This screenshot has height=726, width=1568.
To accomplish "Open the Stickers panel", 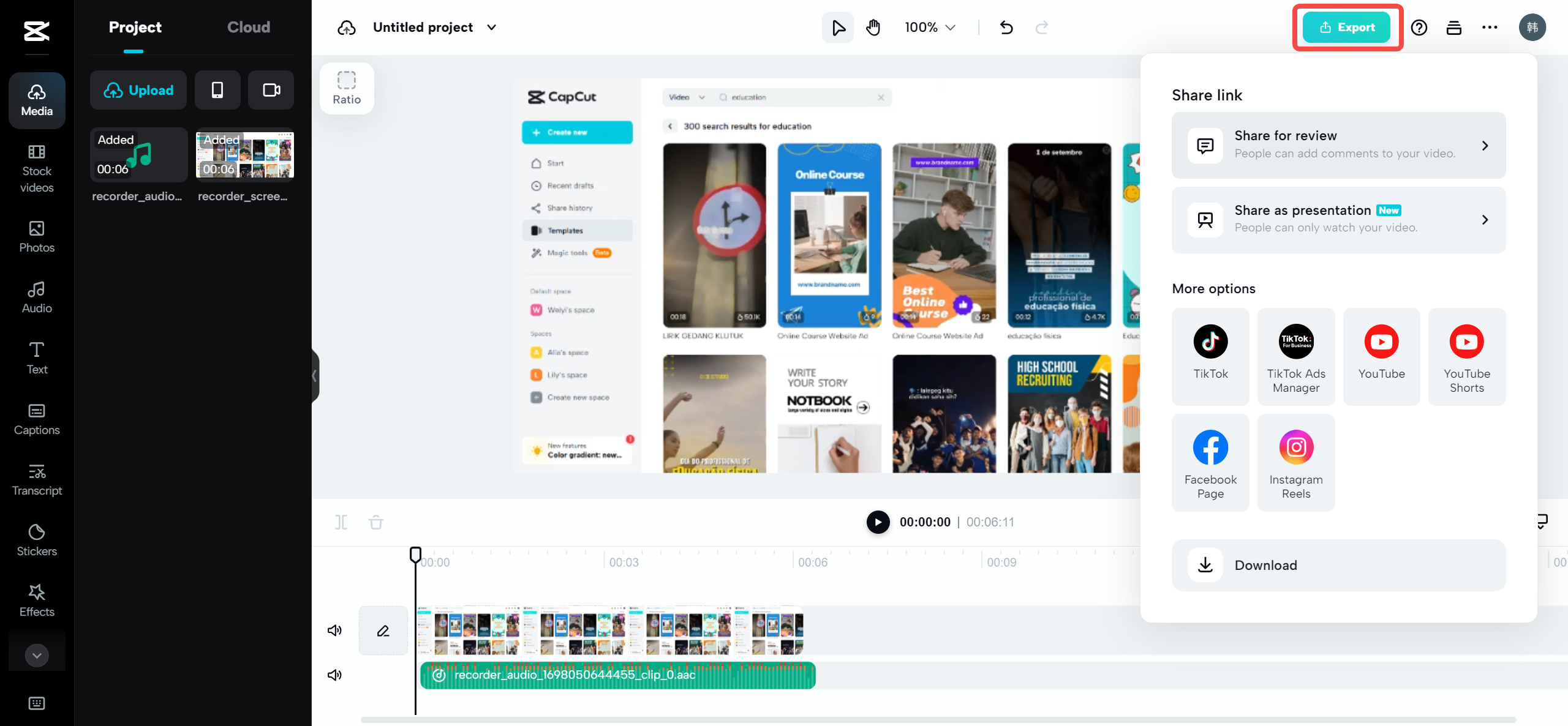I will (37, 541).
